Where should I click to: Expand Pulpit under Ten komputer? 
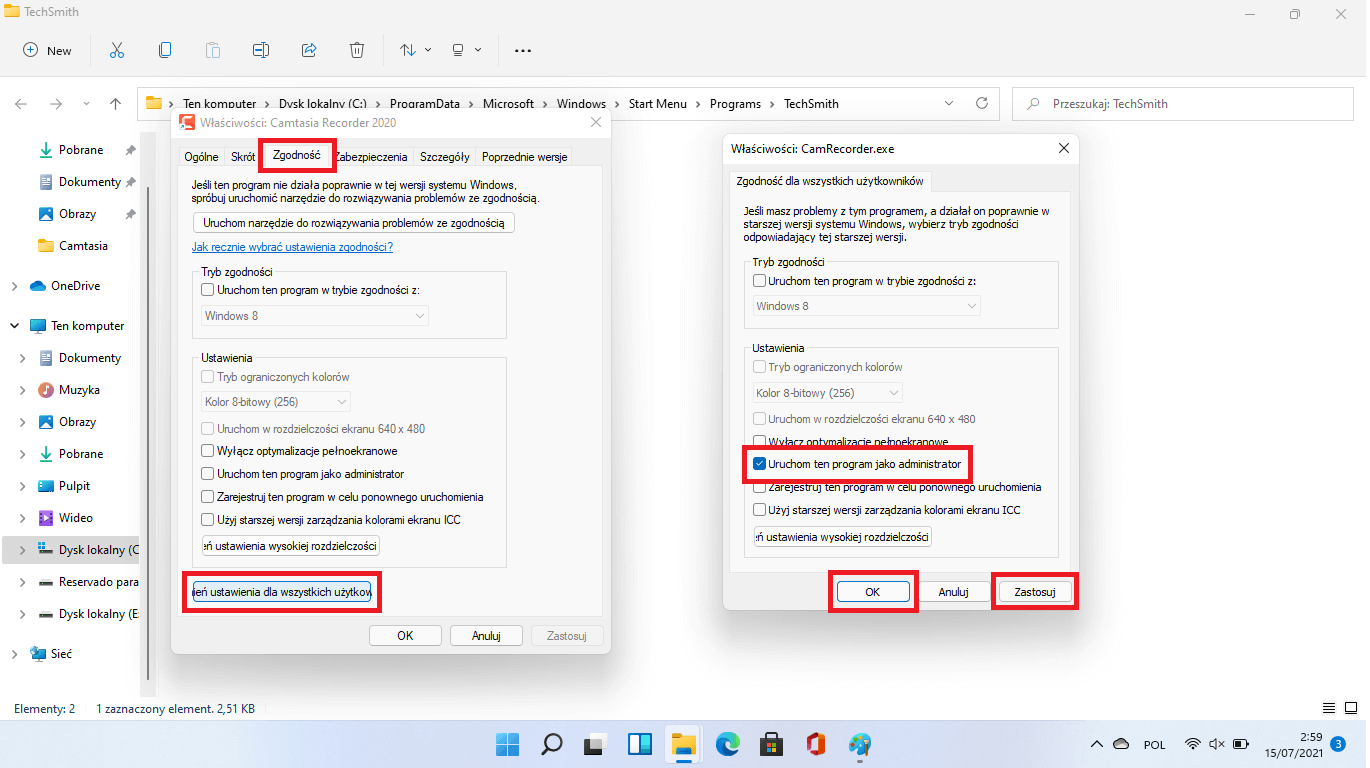point(23,486)
